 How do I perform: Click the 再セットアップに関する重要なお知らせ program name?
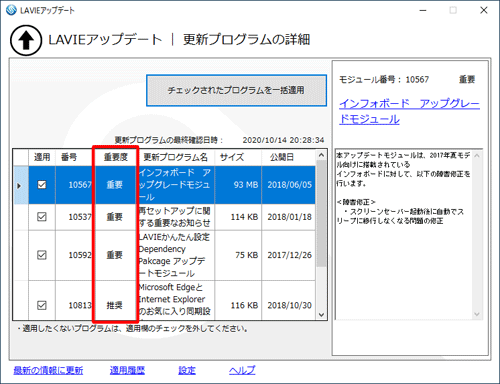[176, 217]
